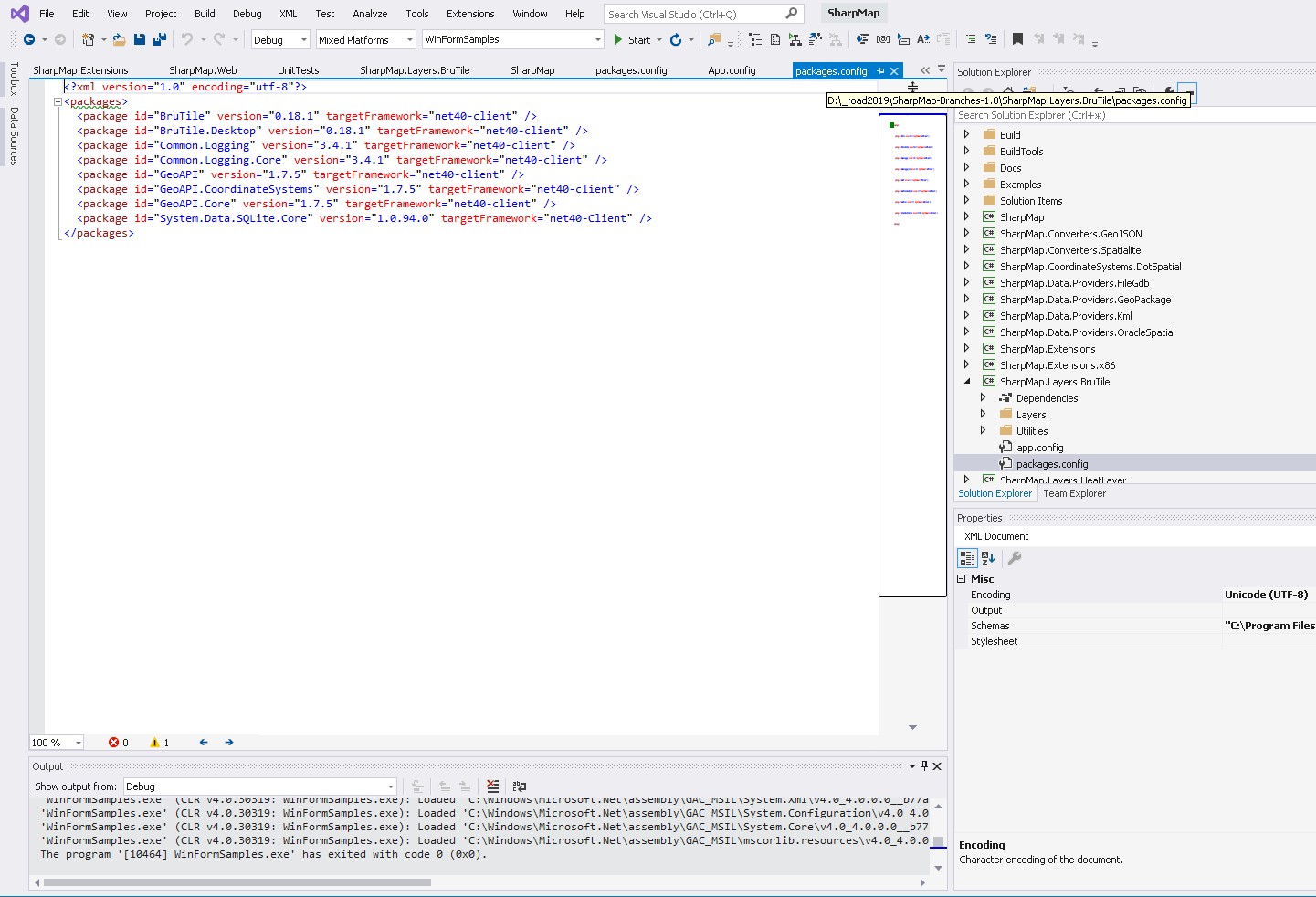
Task: Expand the Dependencies node under SharpMap.Layers.BruTile
Action: (984, 398)
